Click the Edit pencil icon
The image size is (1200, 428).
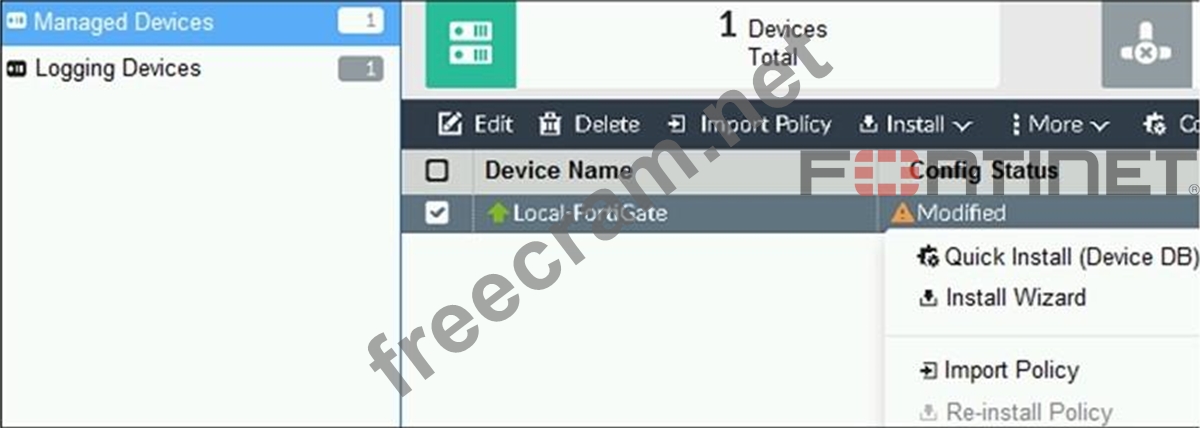click(x=451, y=125)
